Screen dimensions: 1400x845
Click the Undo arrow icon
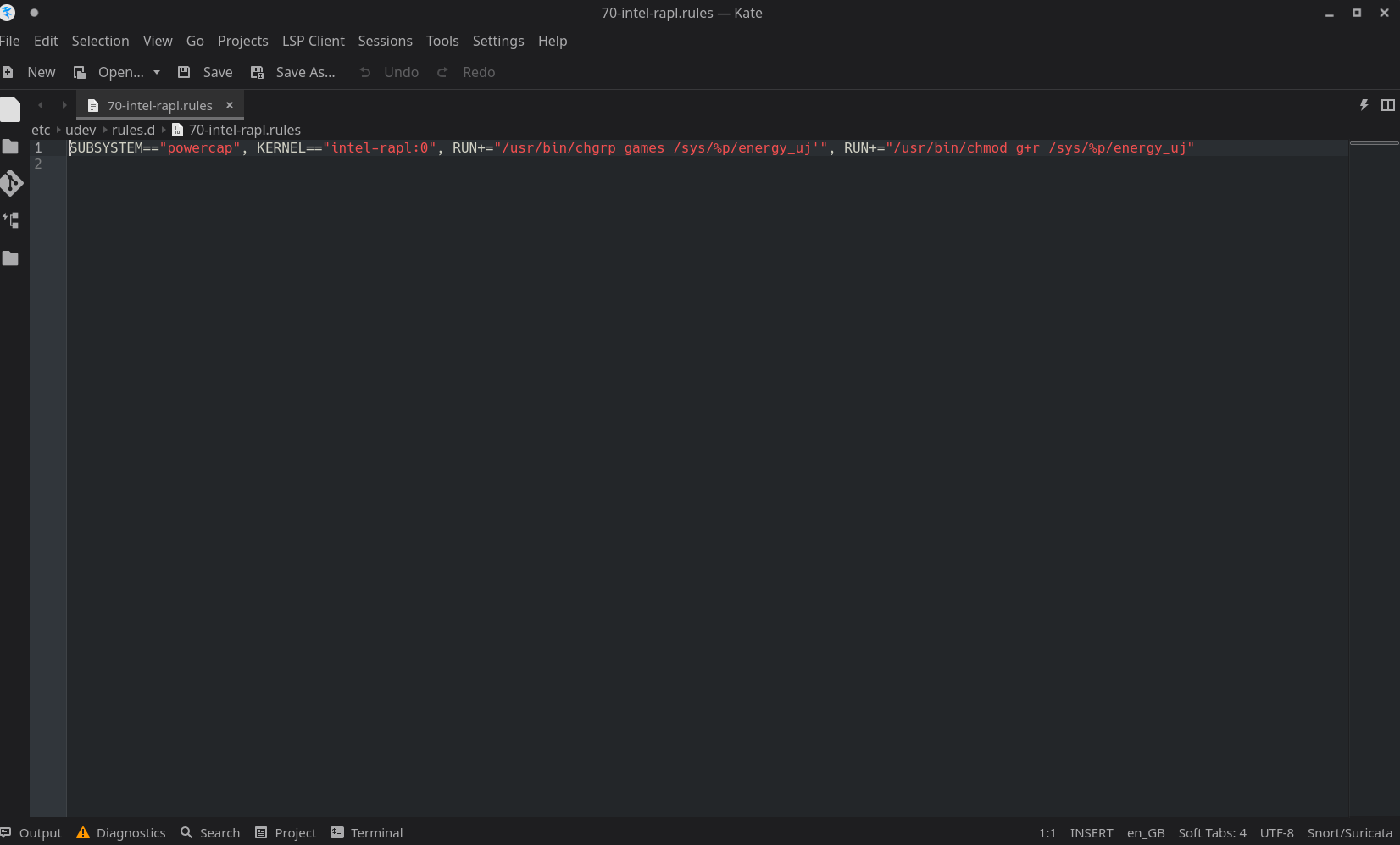[x=365, y=72]
